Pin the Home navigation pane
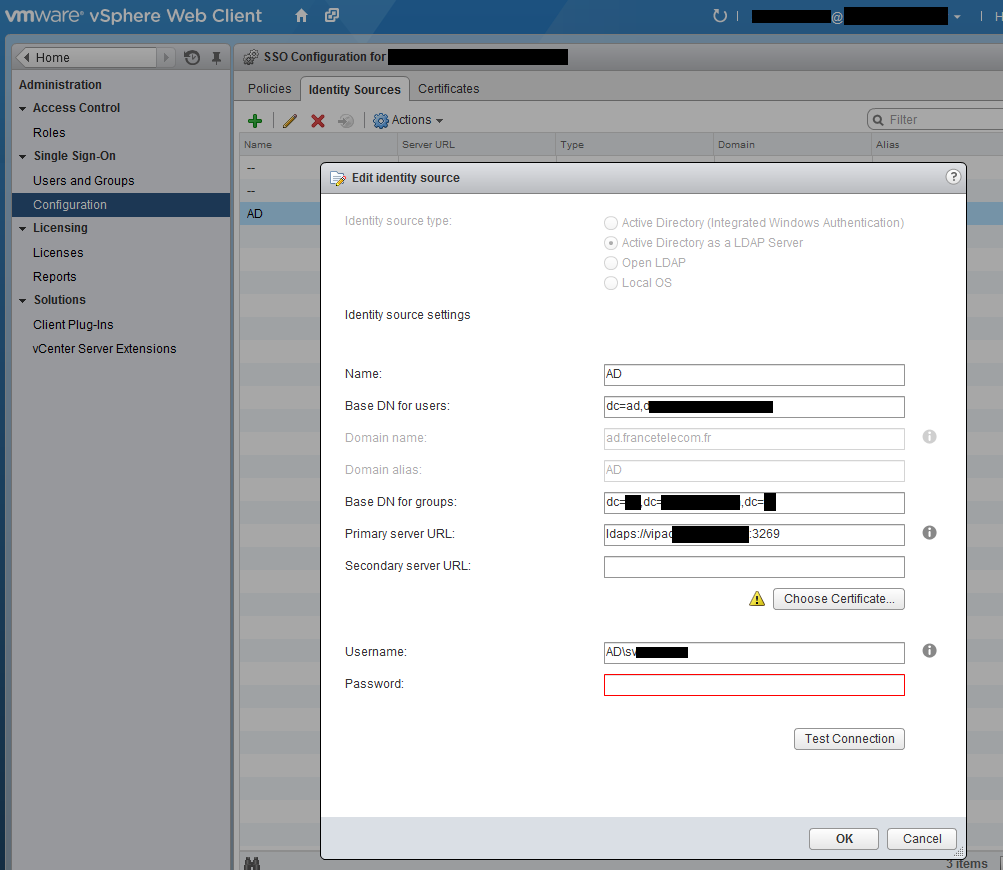Screen dimensions: 1003x870 coord(215,57)
